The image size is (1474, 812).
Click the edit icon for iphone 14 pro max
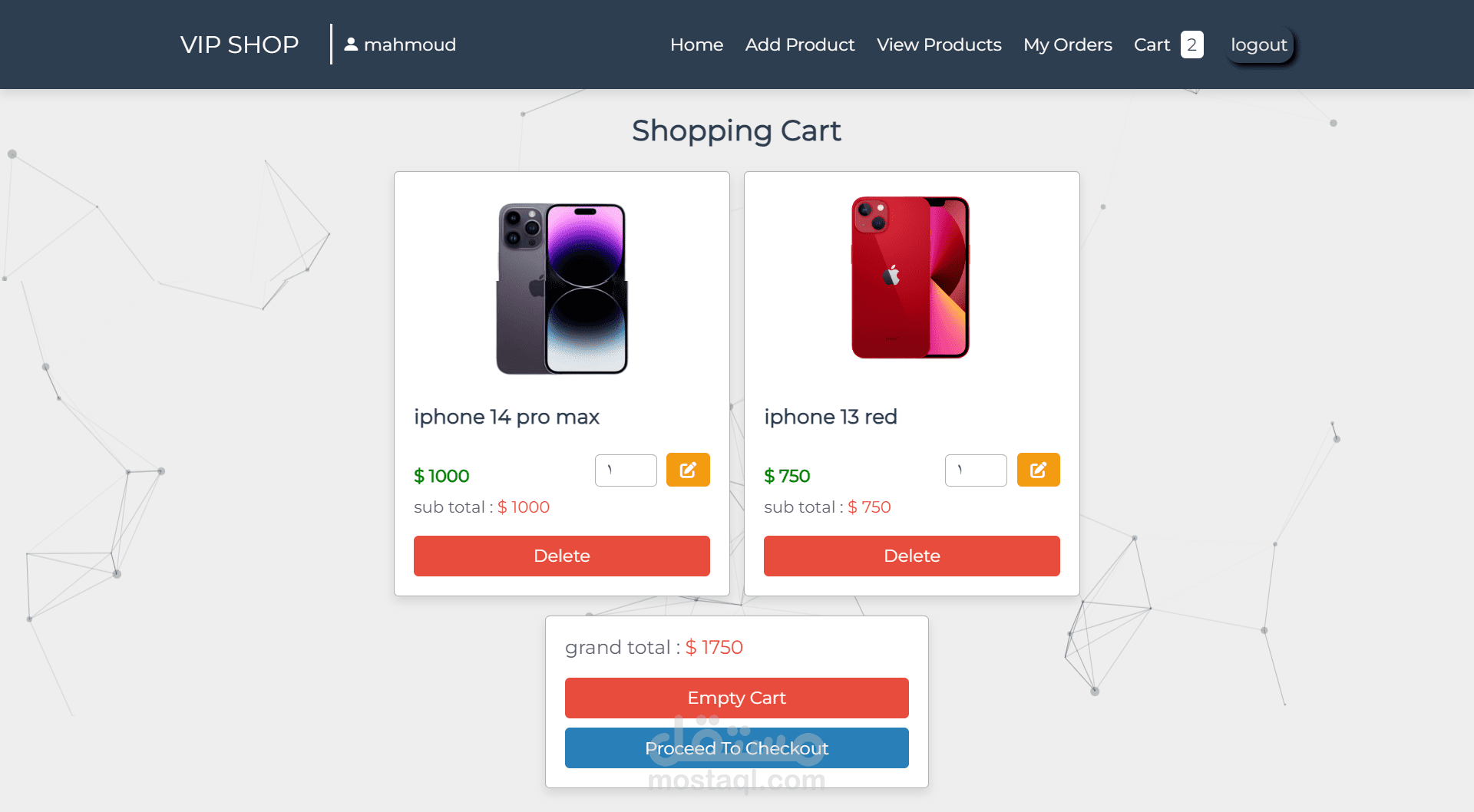[x=688, y=470]
